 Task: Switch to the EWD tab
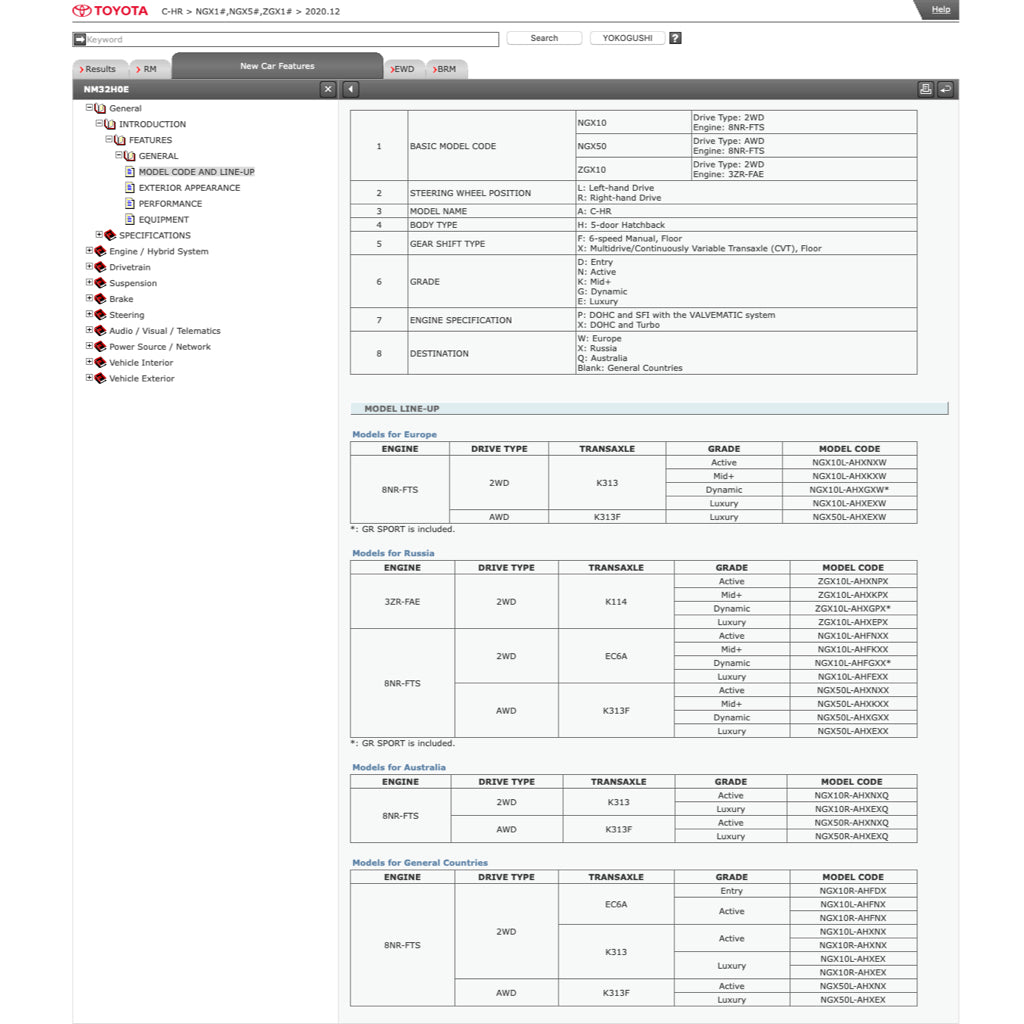[x=403, y=69]
